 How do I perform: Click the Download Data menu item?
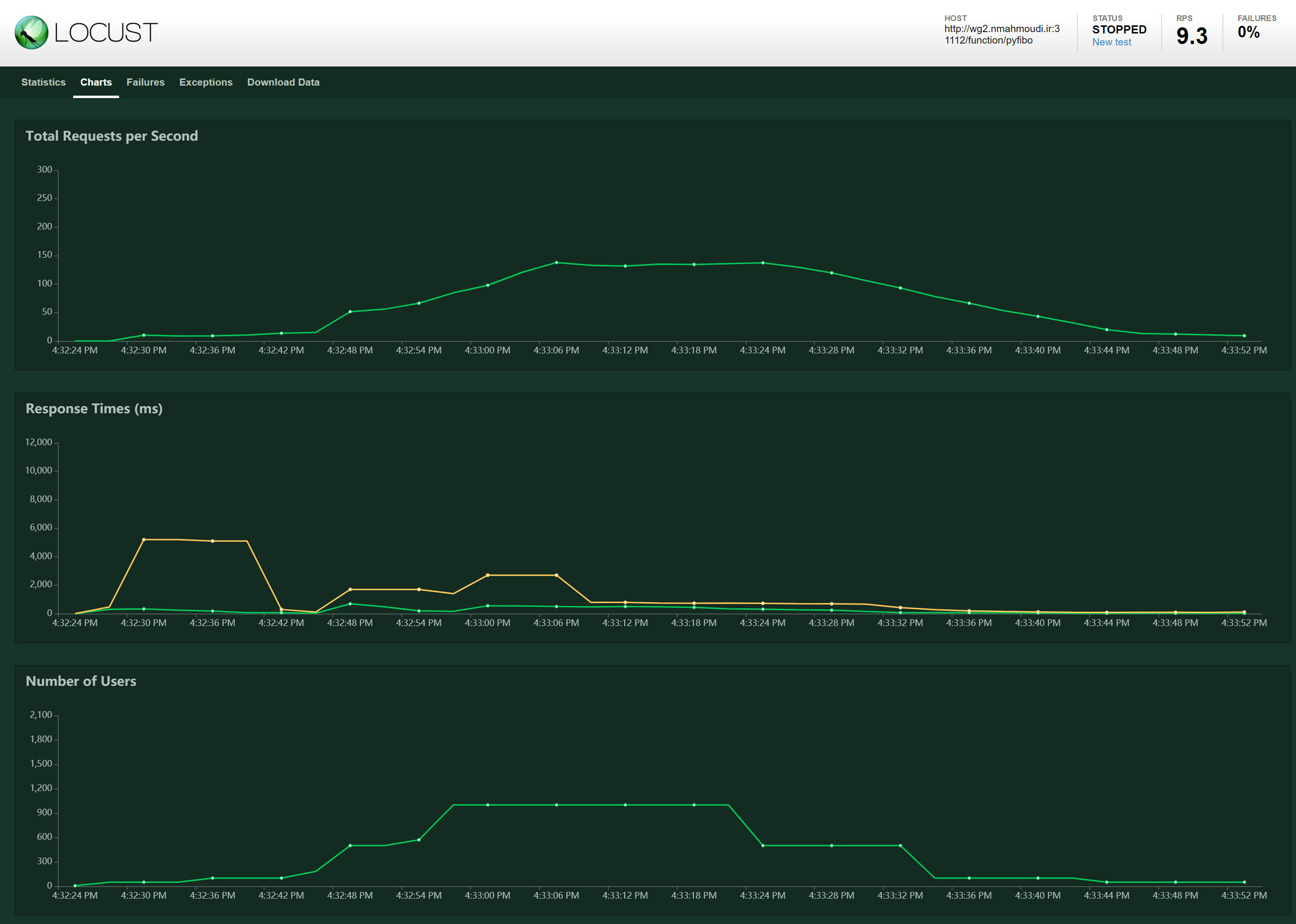[x=283, y=82]
